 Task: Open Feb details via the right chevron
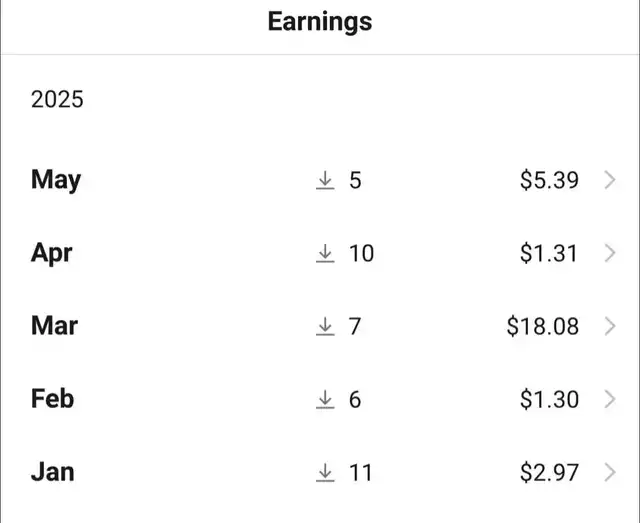pyautogui.click(x=611, y=400)
